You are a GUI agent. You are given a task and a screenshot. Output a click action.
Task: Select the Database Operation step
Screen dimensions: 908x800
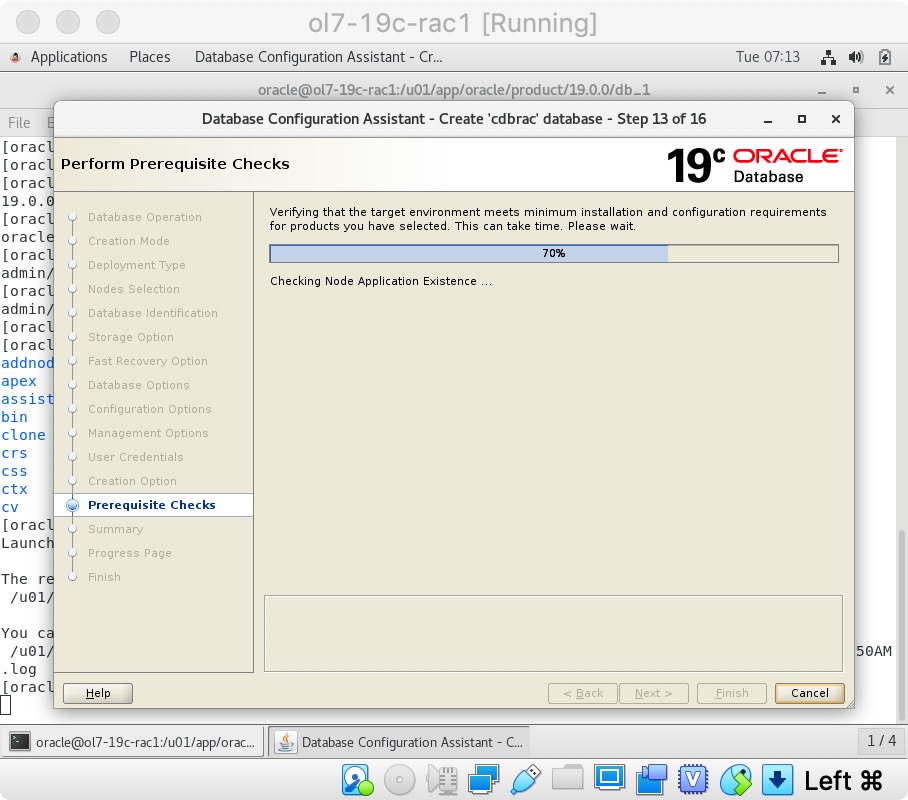[145, 217]
